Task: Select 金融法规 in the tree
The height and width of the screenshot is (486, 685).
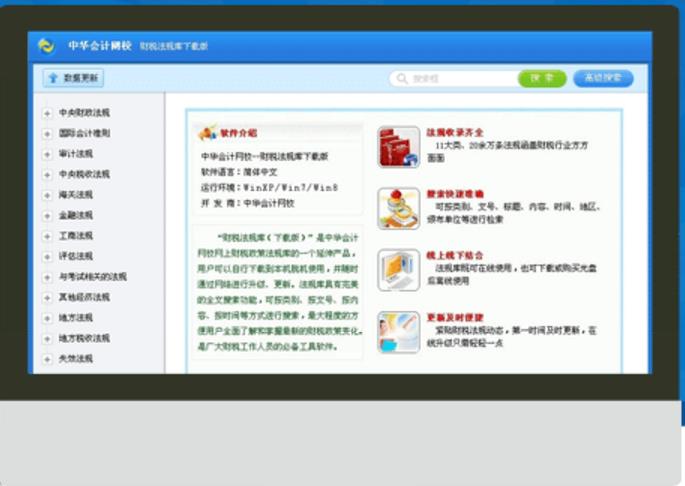Action: 76,215
